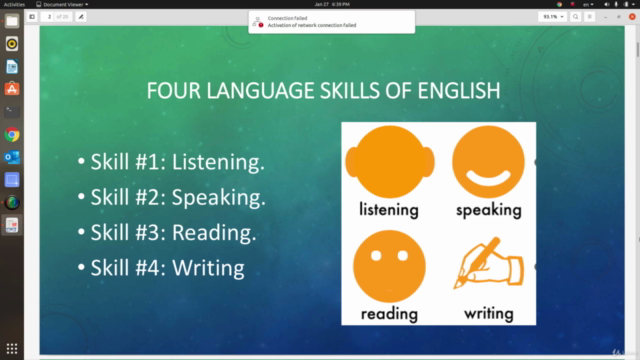Viewport: 640px width, 360px height.
Task: Click the Chrome tray indicator in top bar
Action: (x=559, y=4)
